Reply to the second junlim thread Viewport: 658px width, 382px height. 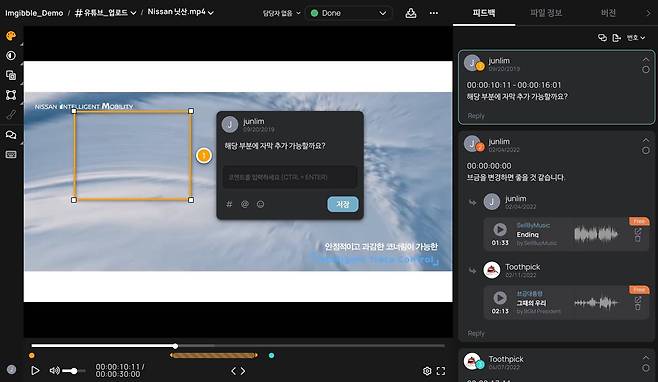click(x=476, y=333)
